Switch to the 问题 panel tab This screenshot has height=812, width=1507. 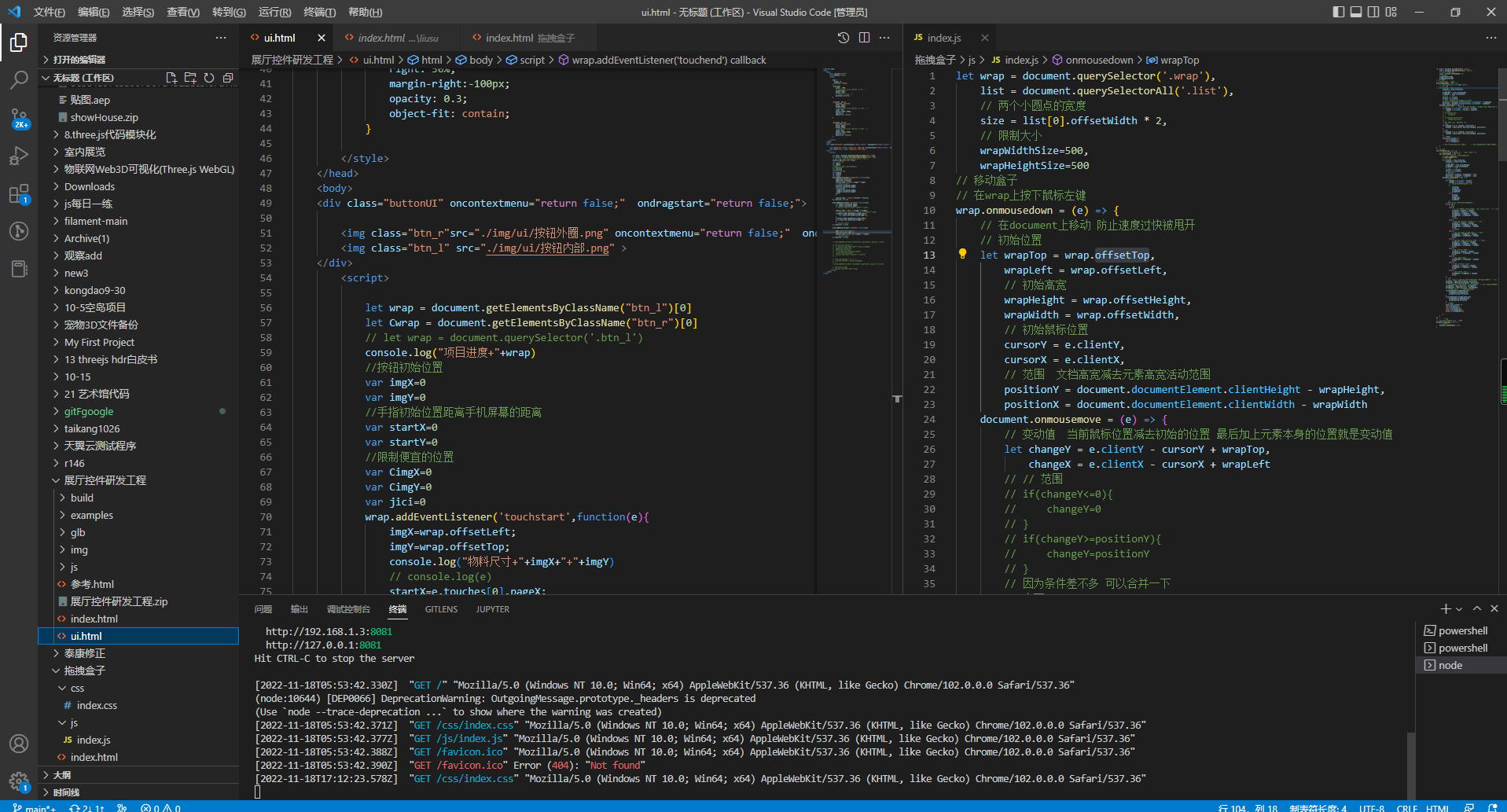click(x=263, y=609)
